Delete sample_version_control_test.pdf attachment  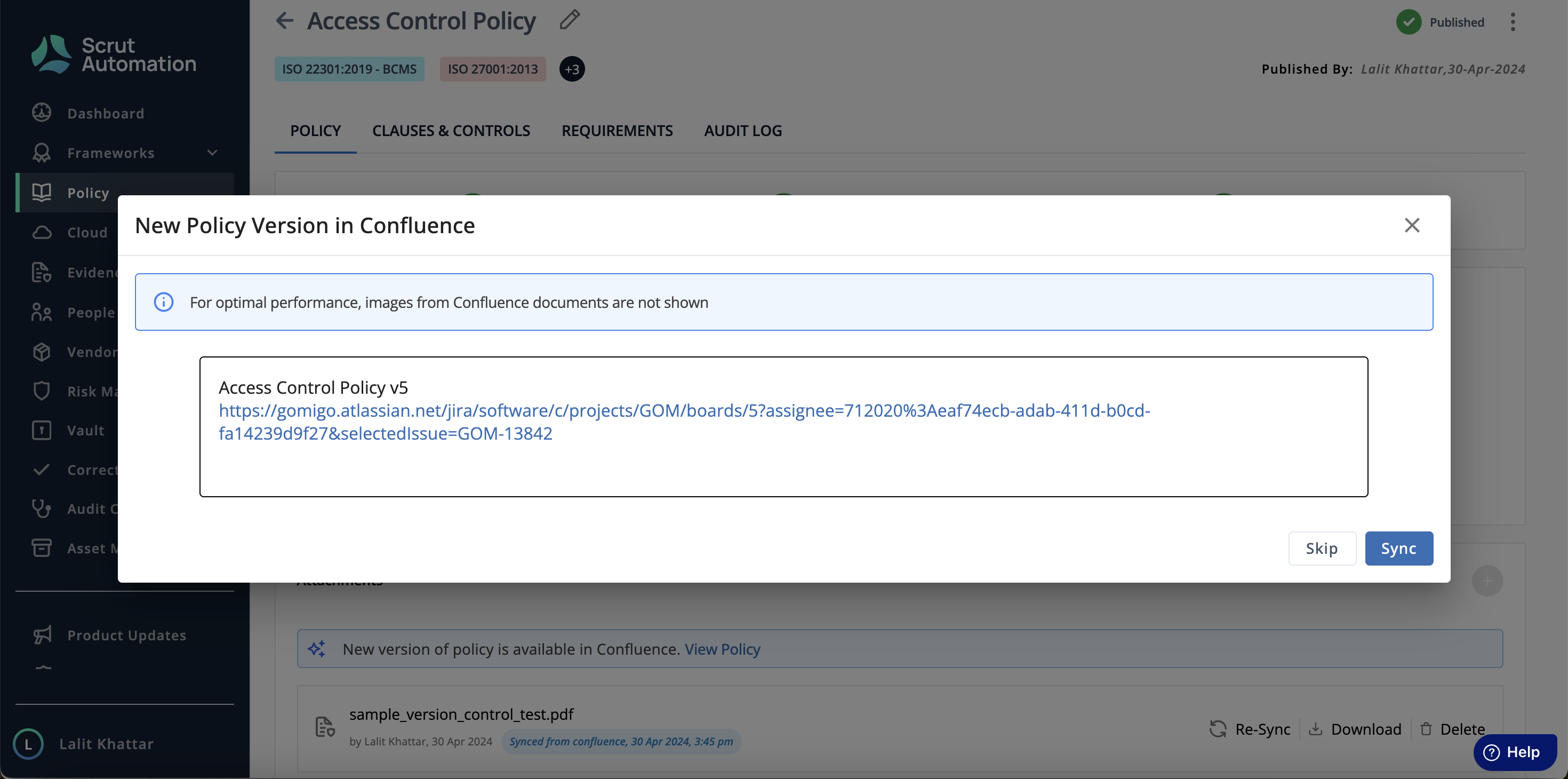pos(1452,729)
